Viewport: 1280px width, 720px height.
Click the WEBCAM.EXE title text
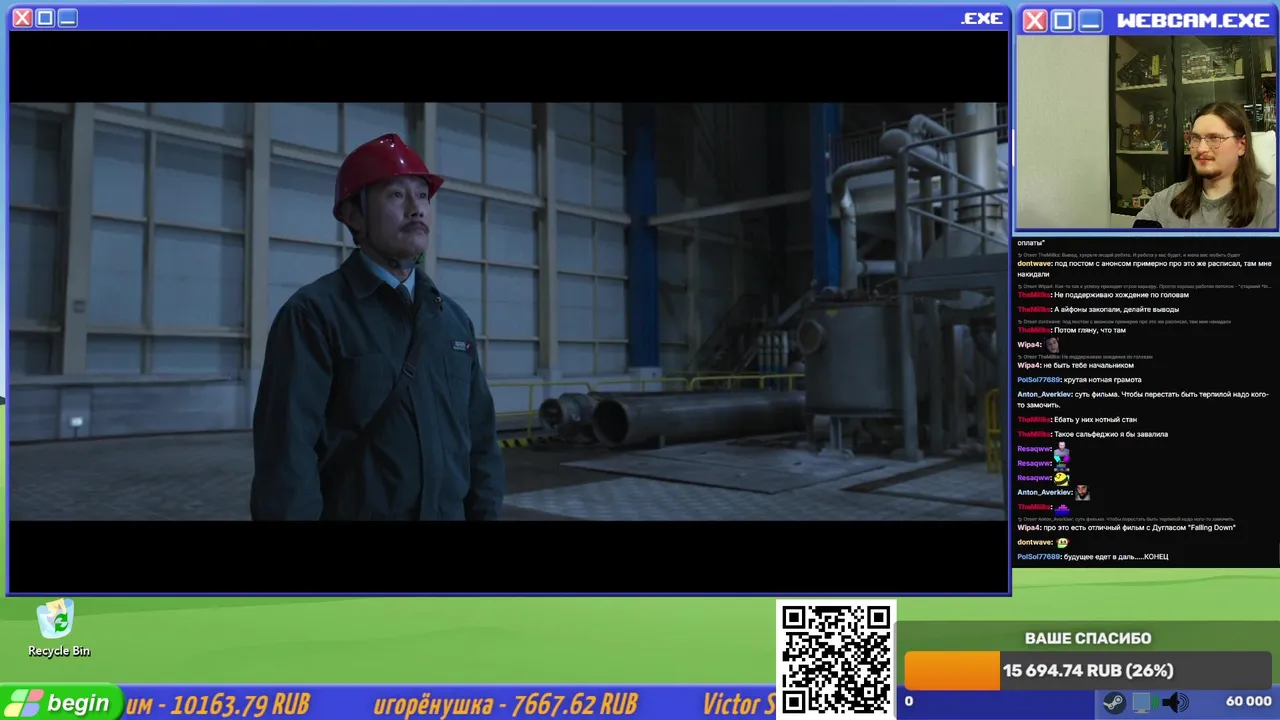click(x=1193, y=21)
